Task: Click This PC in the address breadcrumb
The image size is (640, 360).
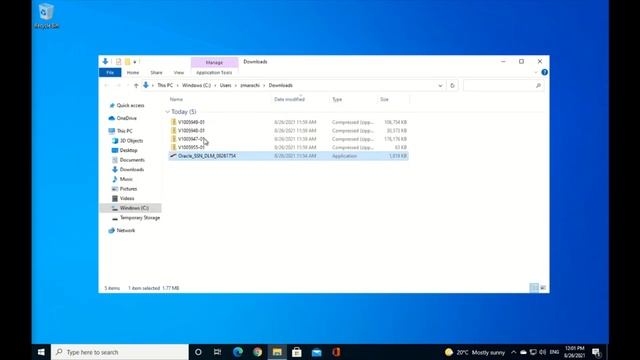Action: click(165, 85)
